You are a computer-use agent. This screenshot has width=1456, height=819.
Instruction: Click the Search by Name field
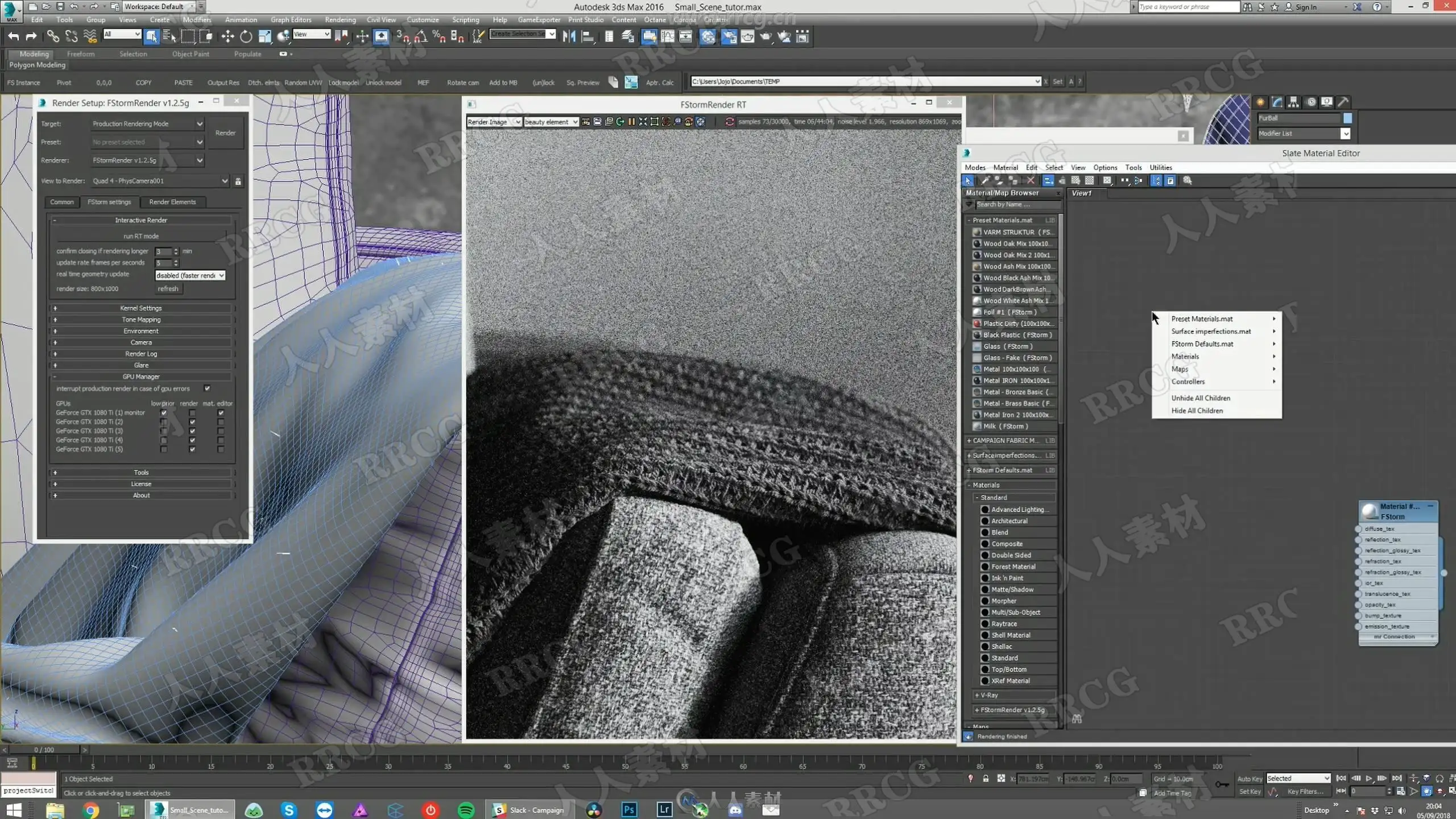click(1015, 205)
